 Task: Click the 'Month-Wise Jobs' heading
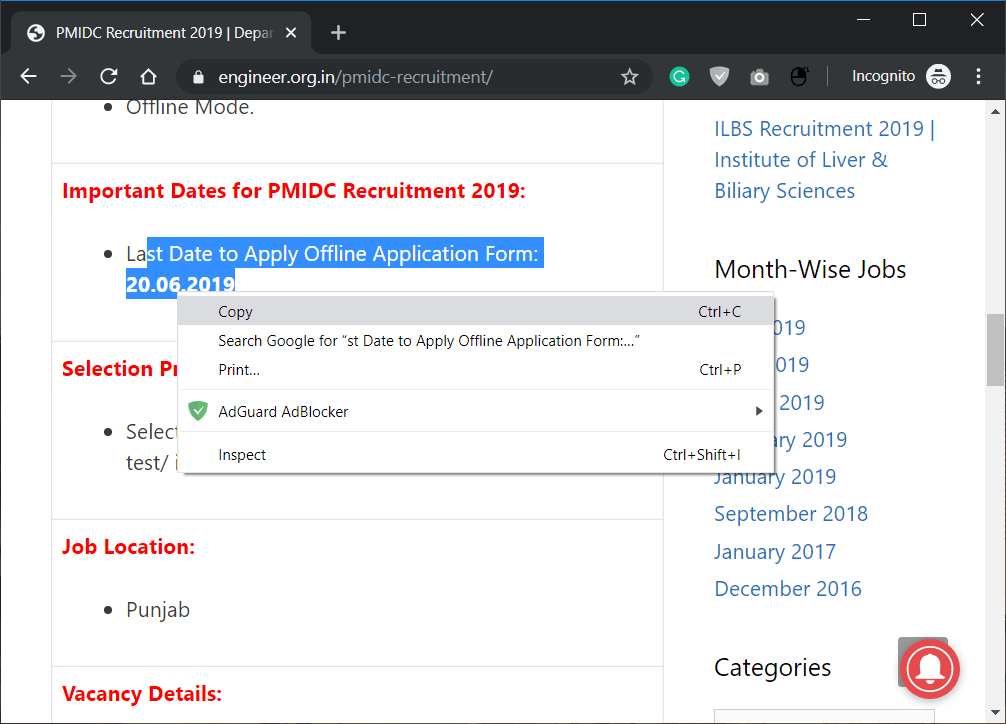(810, 270)
